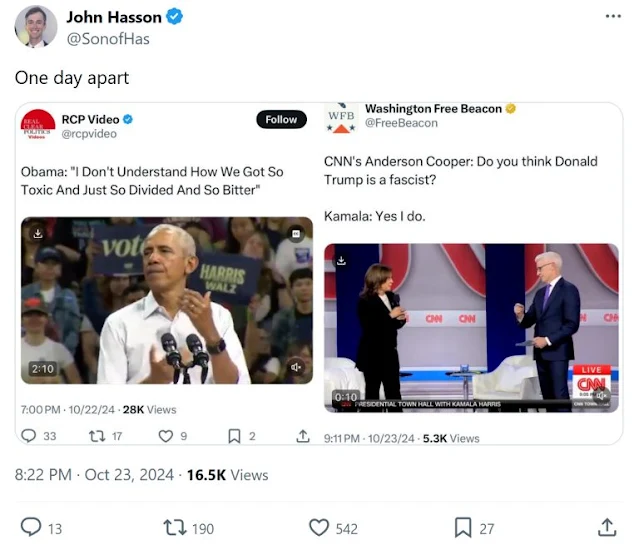This screenshot has height=550, width=639.
Task: Unmute the CNN town hall video
Action: [x=602, y=395]
